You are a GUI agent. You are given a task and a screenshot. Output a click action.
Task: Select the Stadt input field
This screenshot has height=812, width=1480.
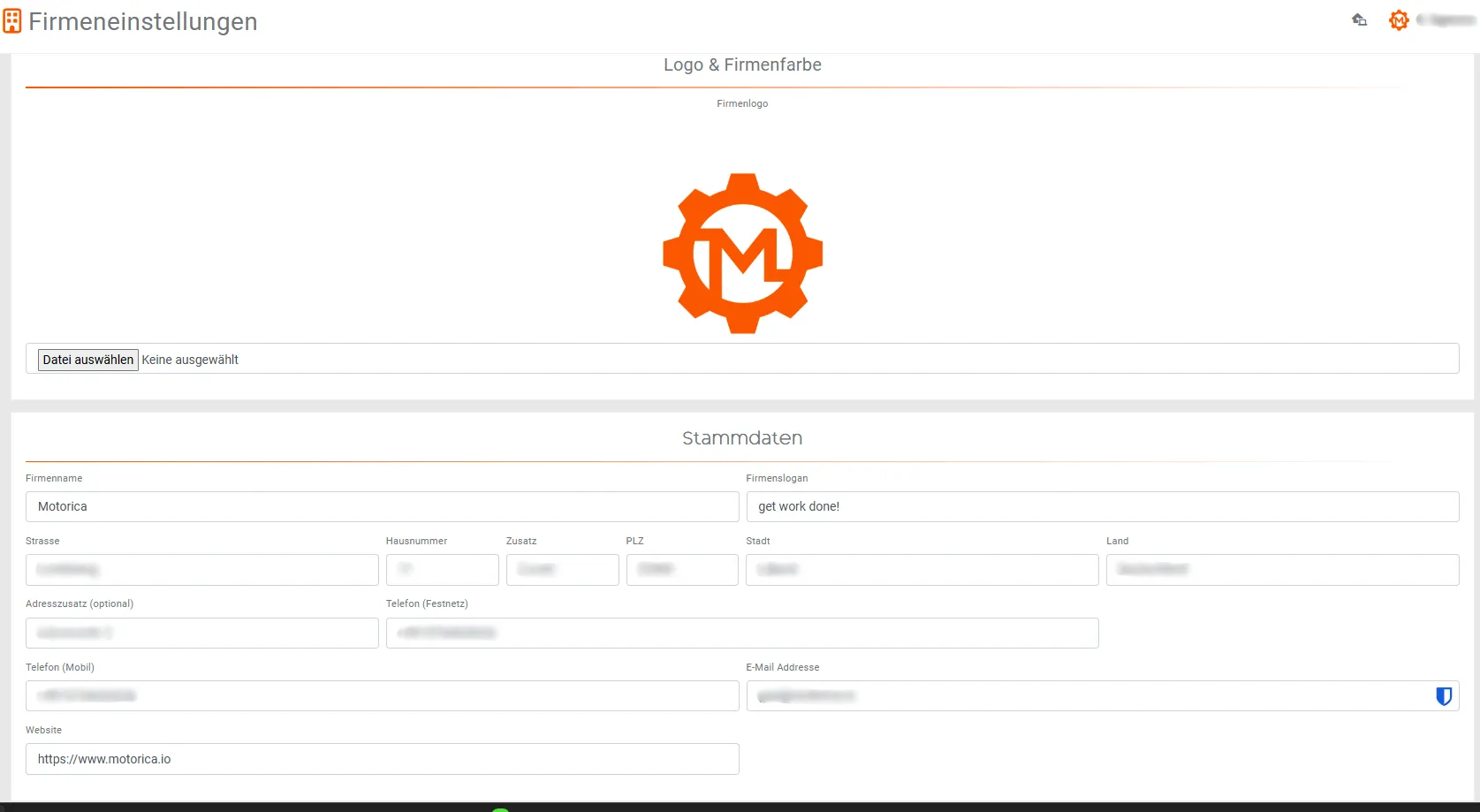[x=922, y=570]
